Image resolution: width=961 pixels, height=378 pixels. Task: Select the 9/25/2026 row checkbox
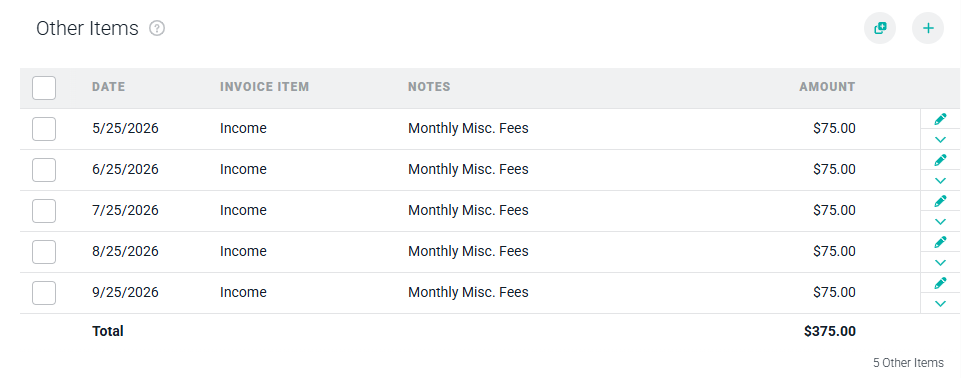click(44, 293)
